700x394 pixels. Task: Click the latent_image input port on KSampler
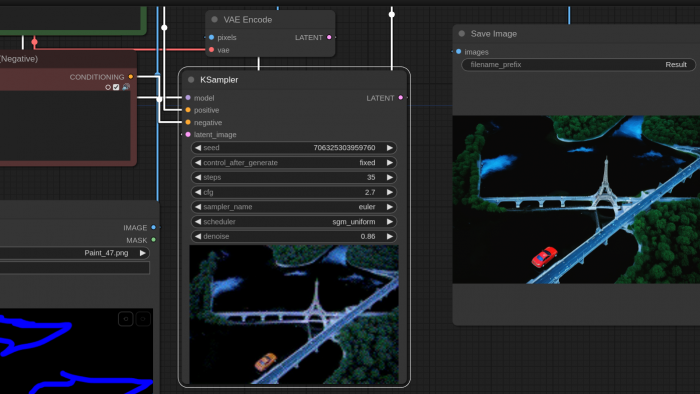[188, 134]
